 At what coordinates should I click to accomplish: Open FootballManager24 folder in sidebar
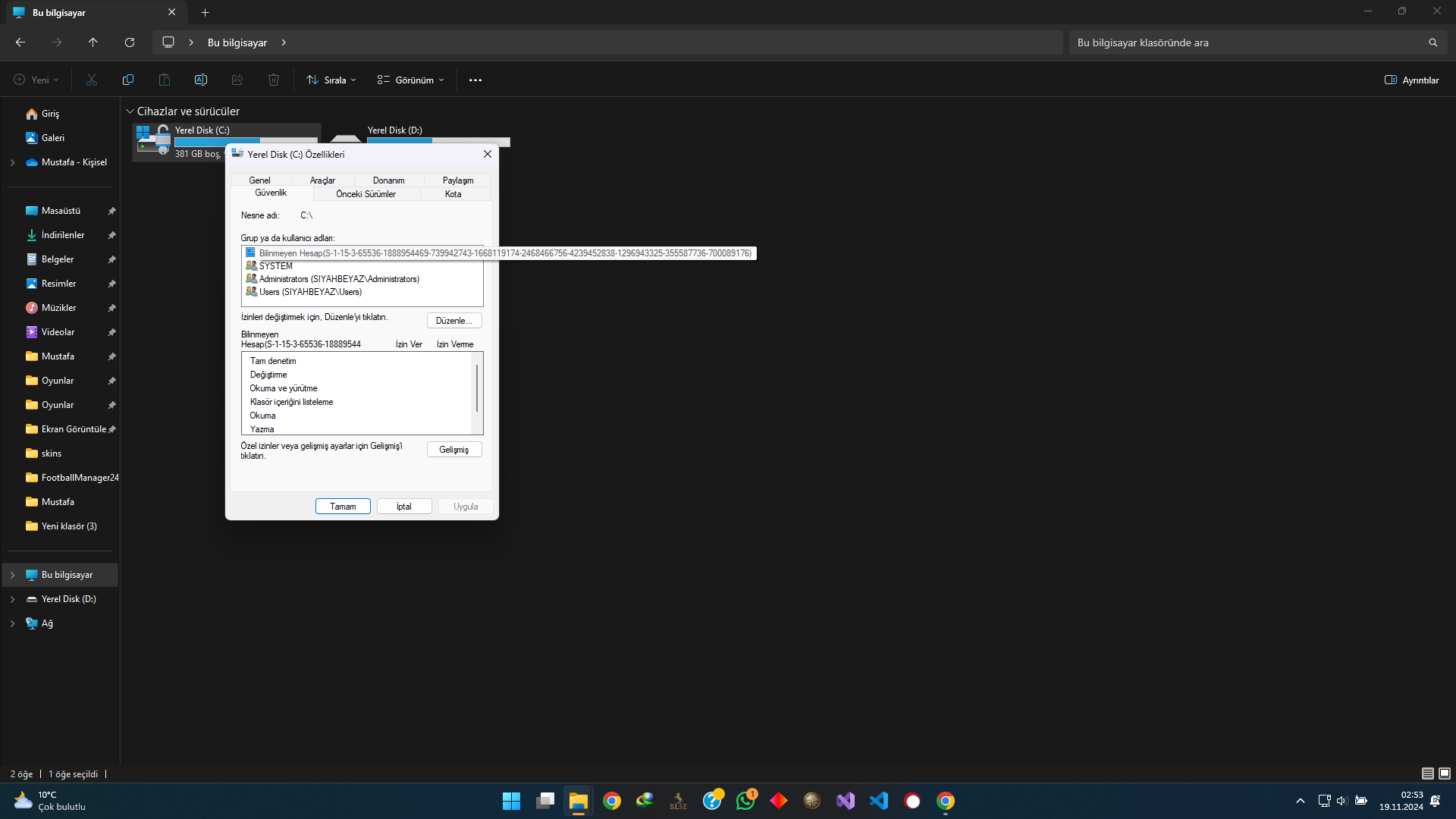[x=80, y=478]
